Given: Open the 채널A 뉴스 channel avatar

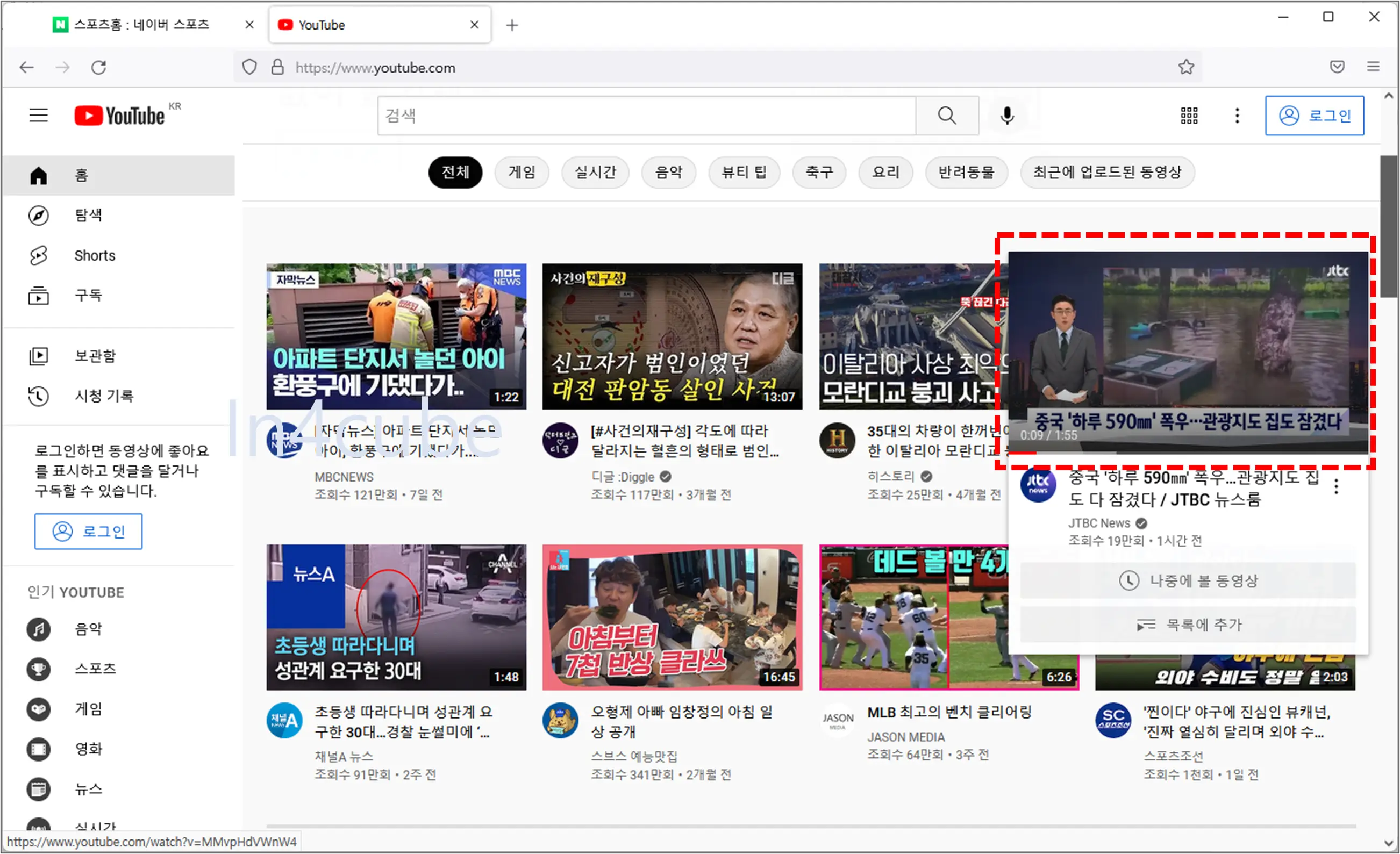Looking at the screenshot, I should [x=284, y=721].
